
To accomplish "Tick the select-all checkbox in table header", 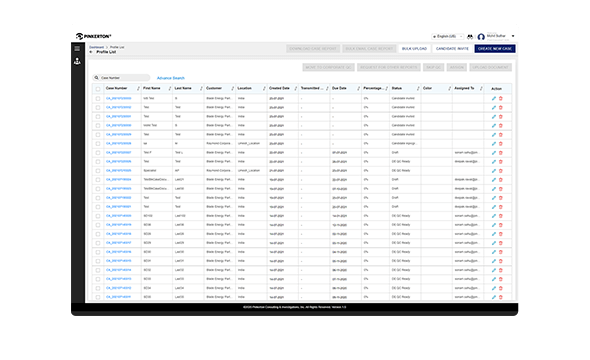I will [x=98, y=89].
